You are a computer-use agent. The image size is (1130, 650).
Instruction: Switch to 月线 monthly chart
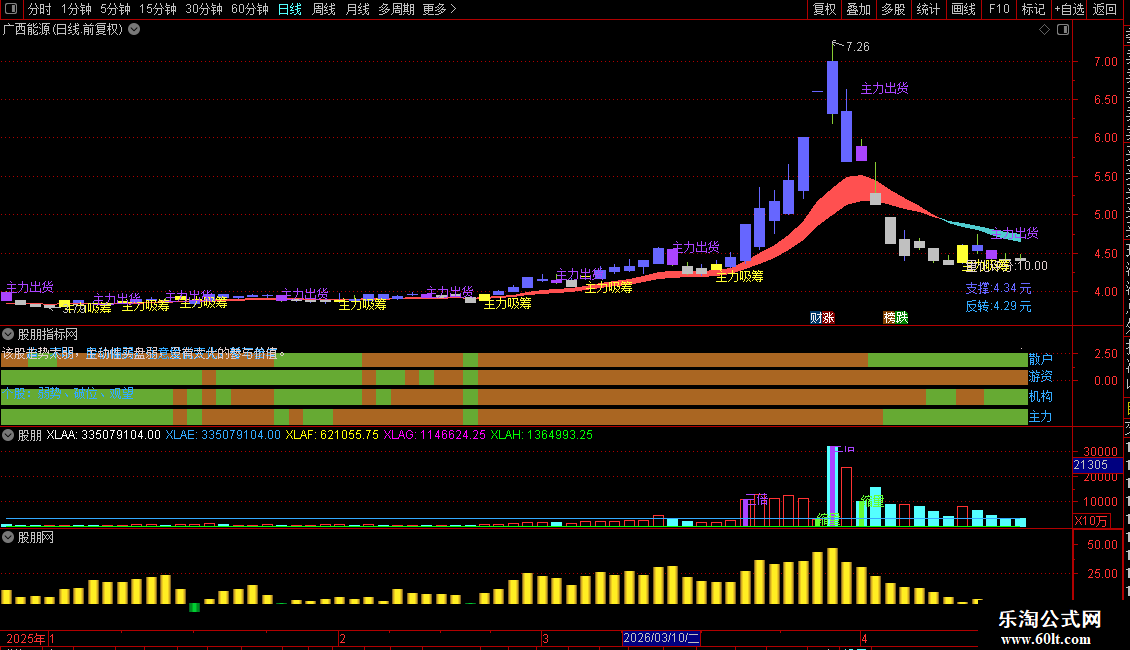point(357,9)
